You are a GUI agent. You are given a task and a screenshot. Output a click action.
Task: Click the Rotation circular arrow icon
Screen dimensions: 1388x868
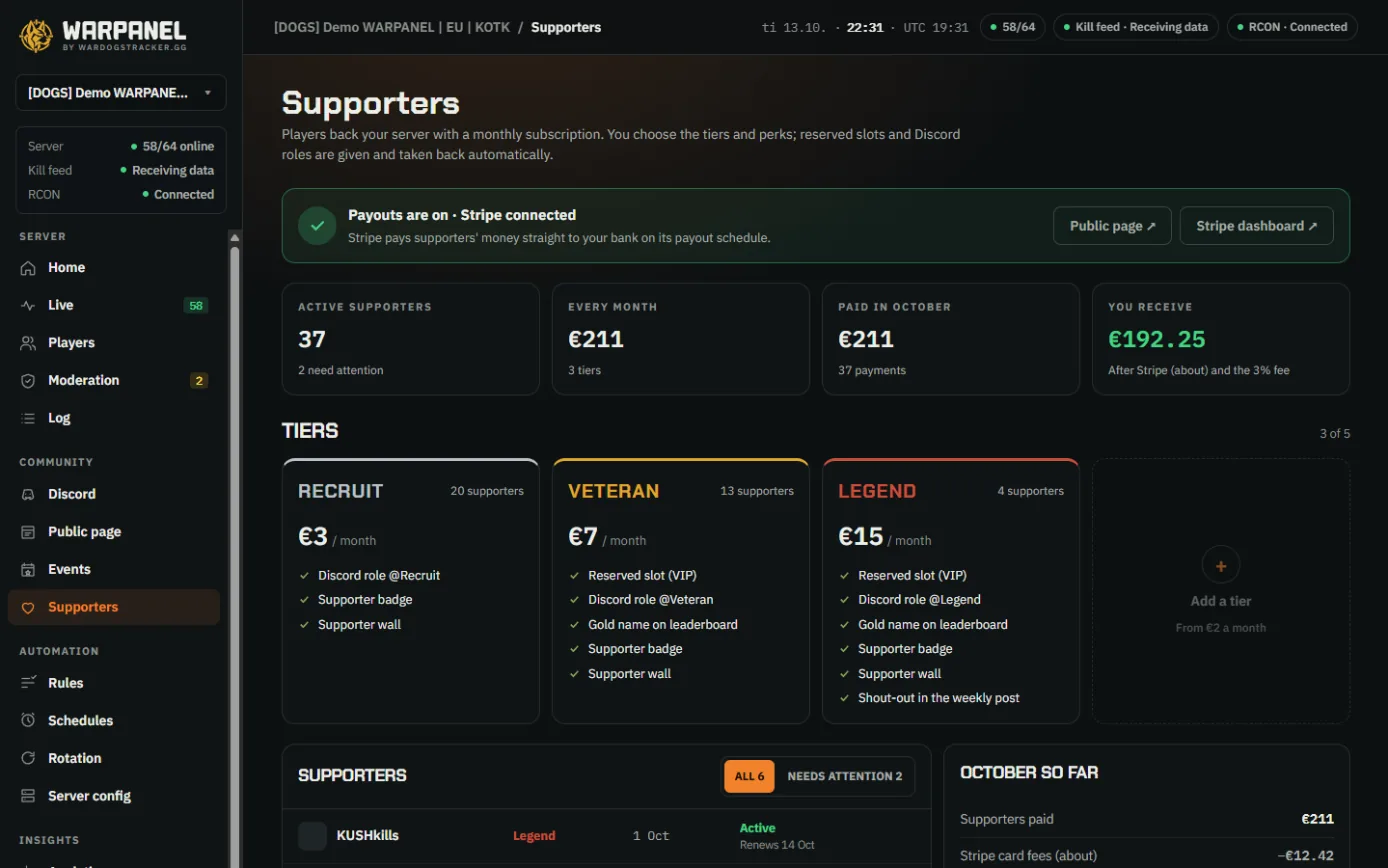point(28,758)
